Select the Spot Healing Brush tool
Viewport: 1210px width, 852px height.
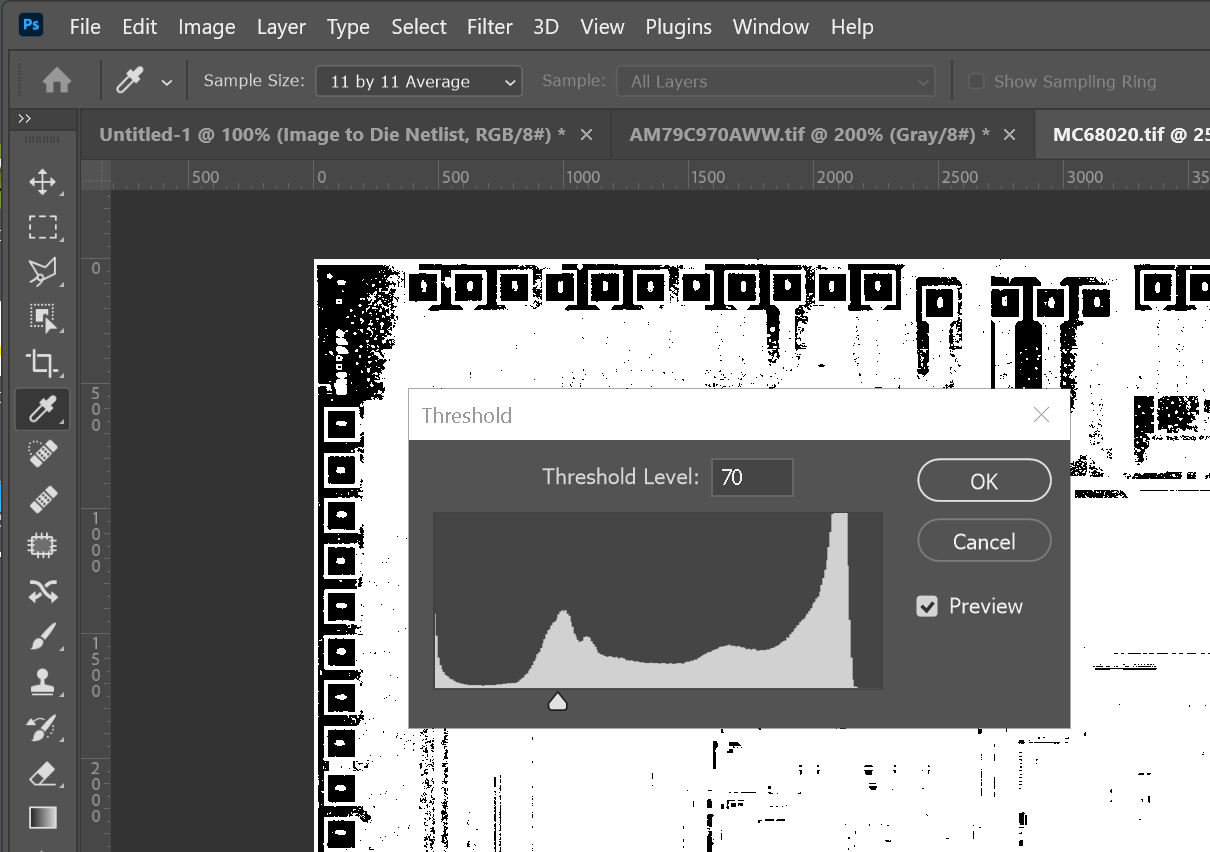click(x=42, y=454)
